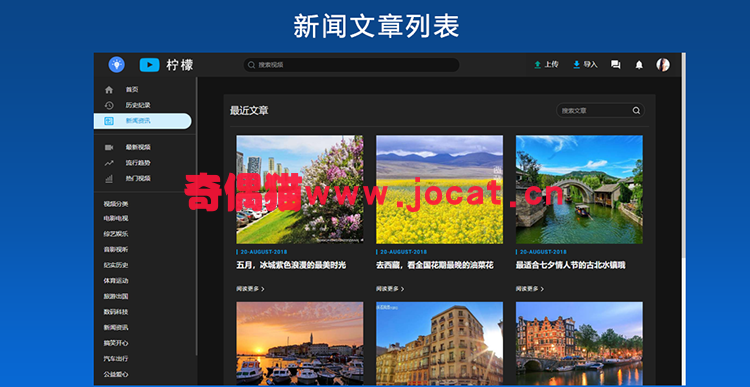
Task: Open the Amsterdam canal houses image
Action: point(579,343)
